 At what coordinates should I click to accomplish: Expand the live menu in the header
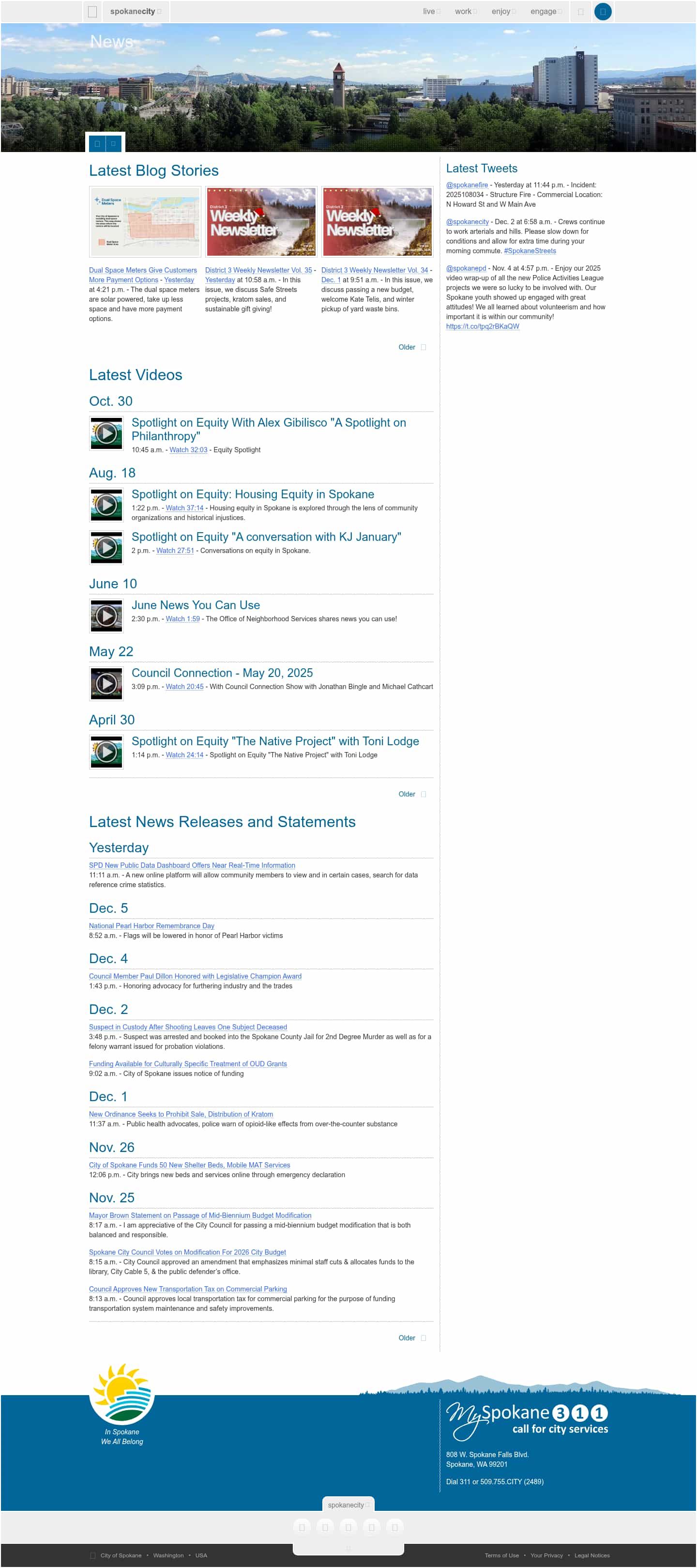431,12
